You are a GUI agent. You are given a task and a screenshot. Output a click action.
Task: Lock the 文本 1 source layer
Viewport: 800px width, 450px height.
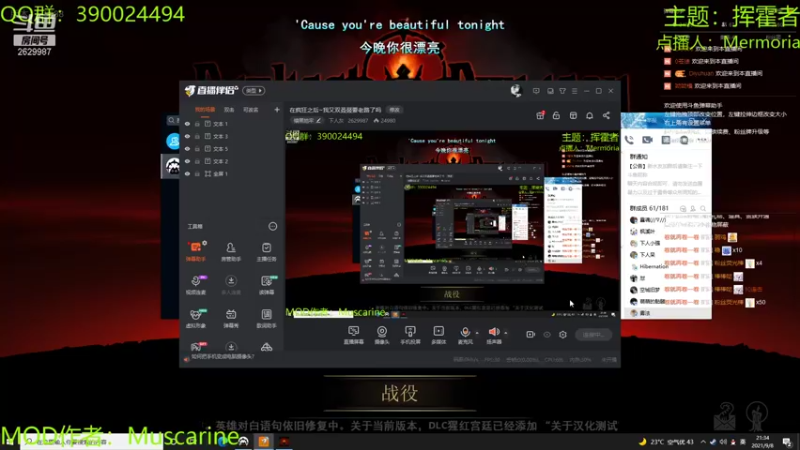[x=197, y=124]
